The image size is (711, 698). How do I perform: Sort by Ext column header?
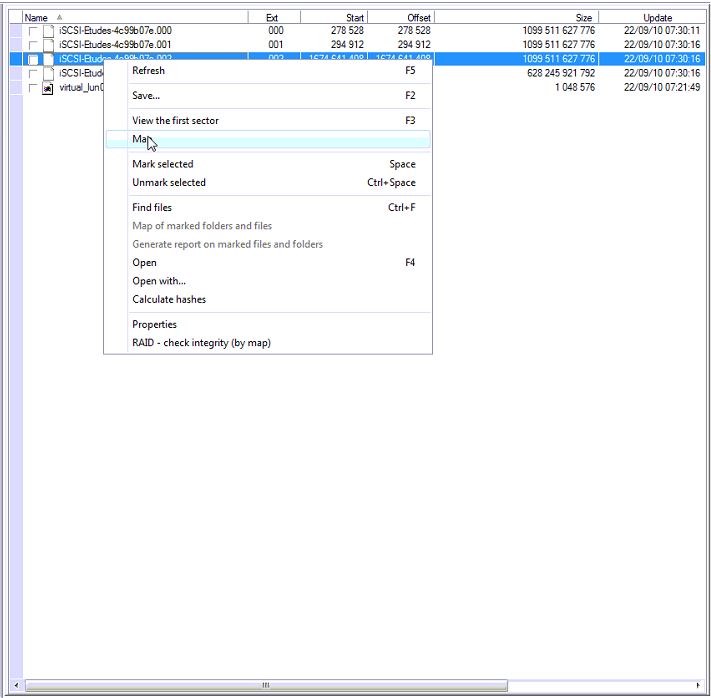[x=274, y=18]
